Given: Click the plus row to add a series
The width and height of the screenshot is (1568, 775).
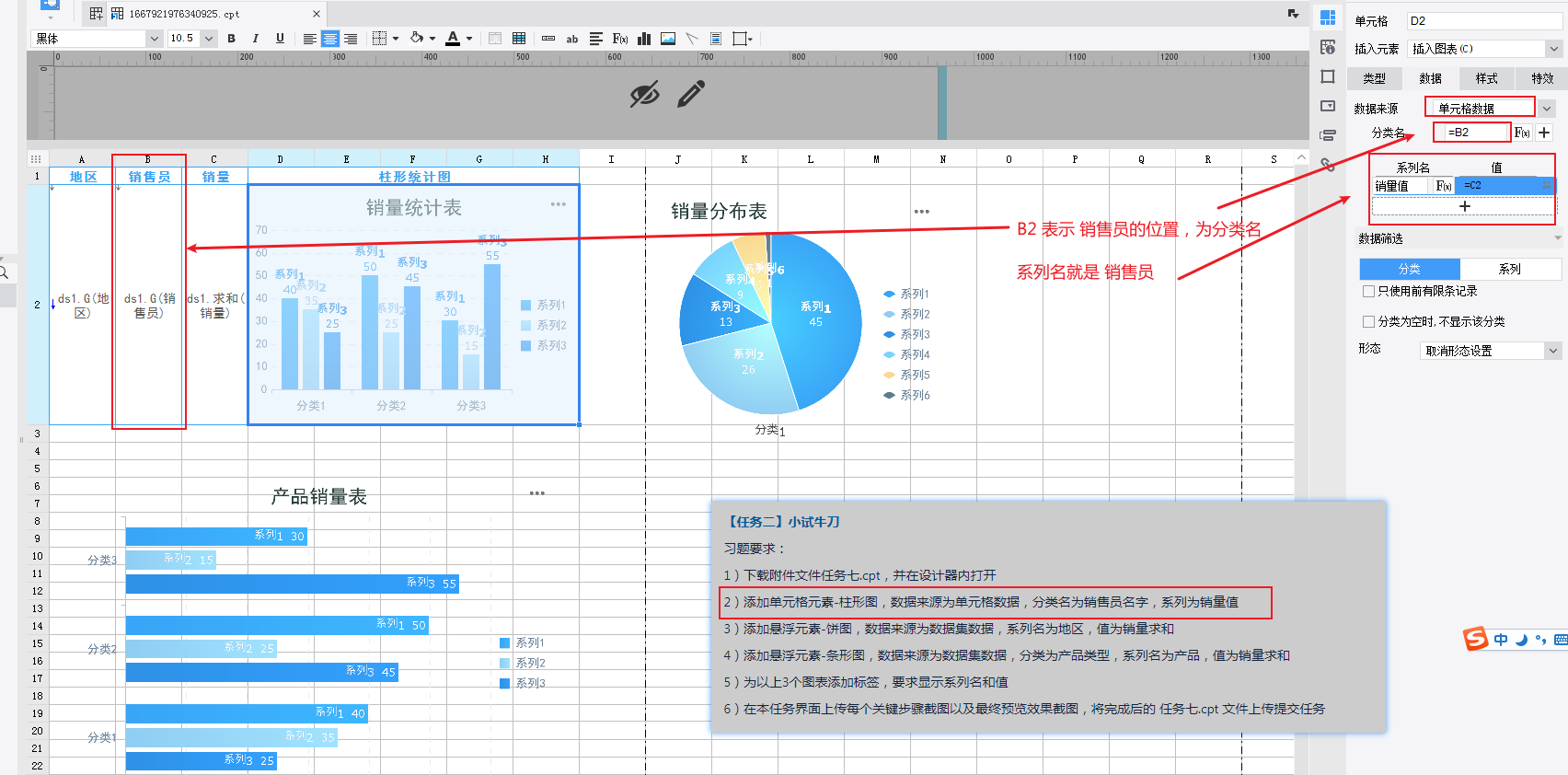Looking at the screenshot, I should pos(1464,206).
